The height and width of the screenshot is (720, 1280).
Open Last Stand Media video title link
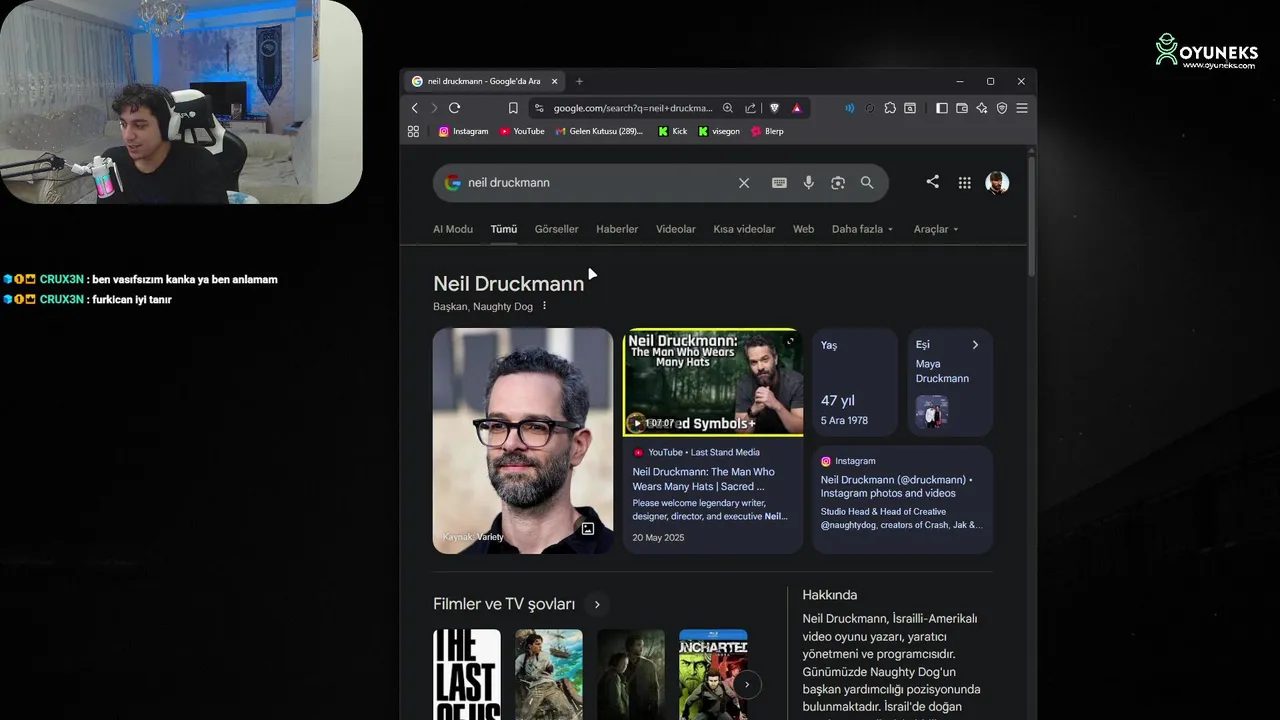tap(703, 479)
